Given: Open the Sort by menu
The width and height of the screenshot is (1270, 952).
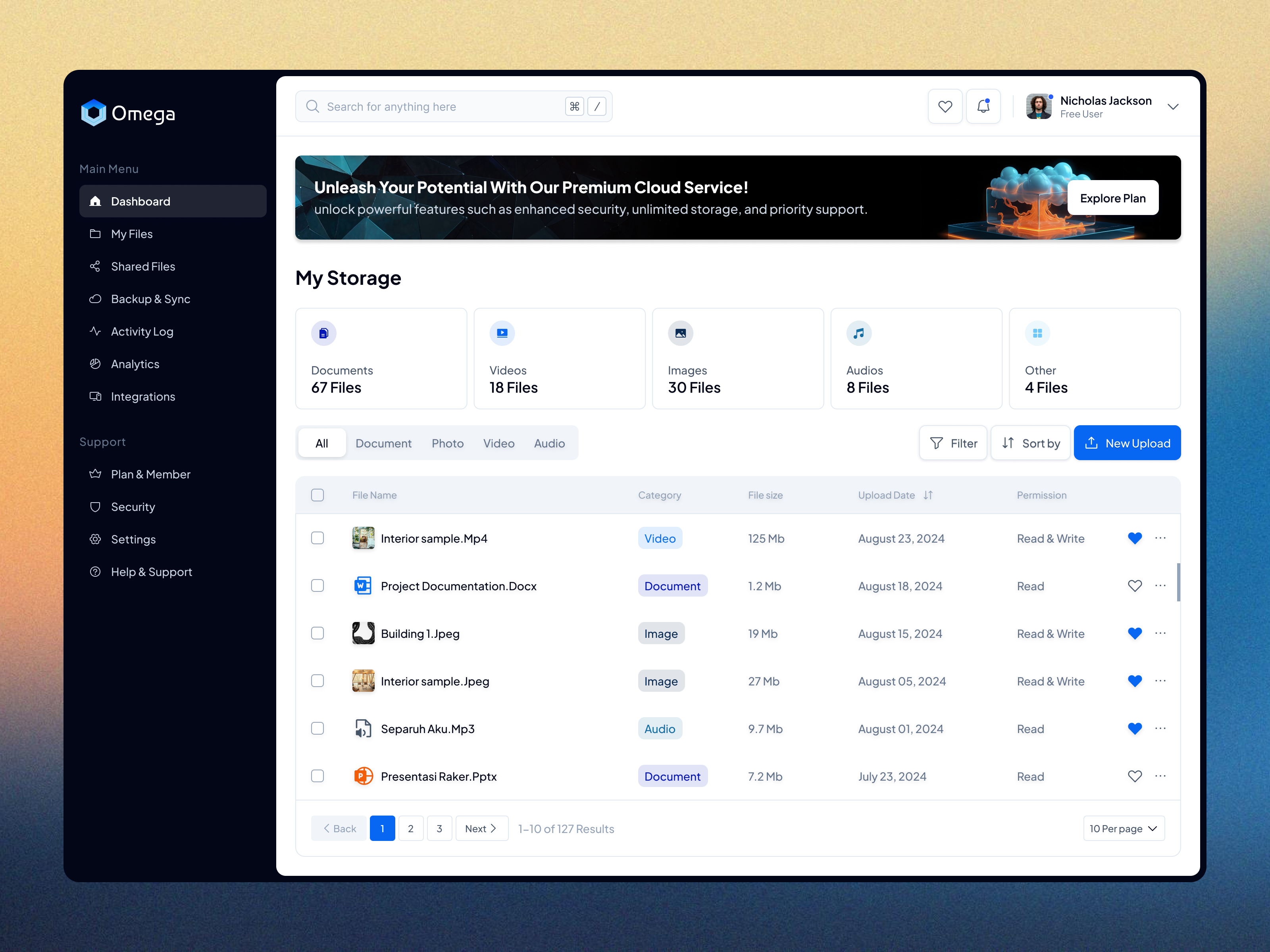Looking at the screenshot, I should tap(1031, 442).
